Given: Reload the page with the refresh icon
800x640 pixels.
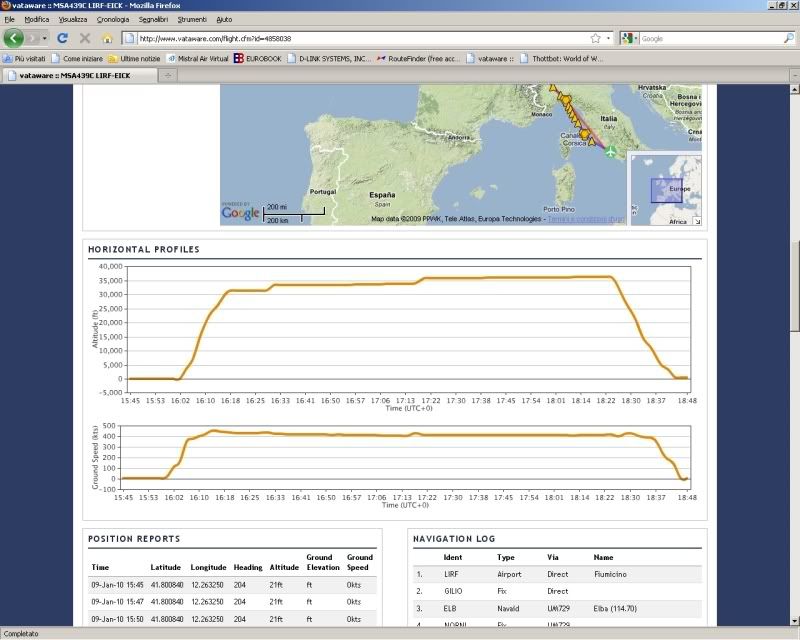Looking at the screenshot, I should [x=63, y=38].
